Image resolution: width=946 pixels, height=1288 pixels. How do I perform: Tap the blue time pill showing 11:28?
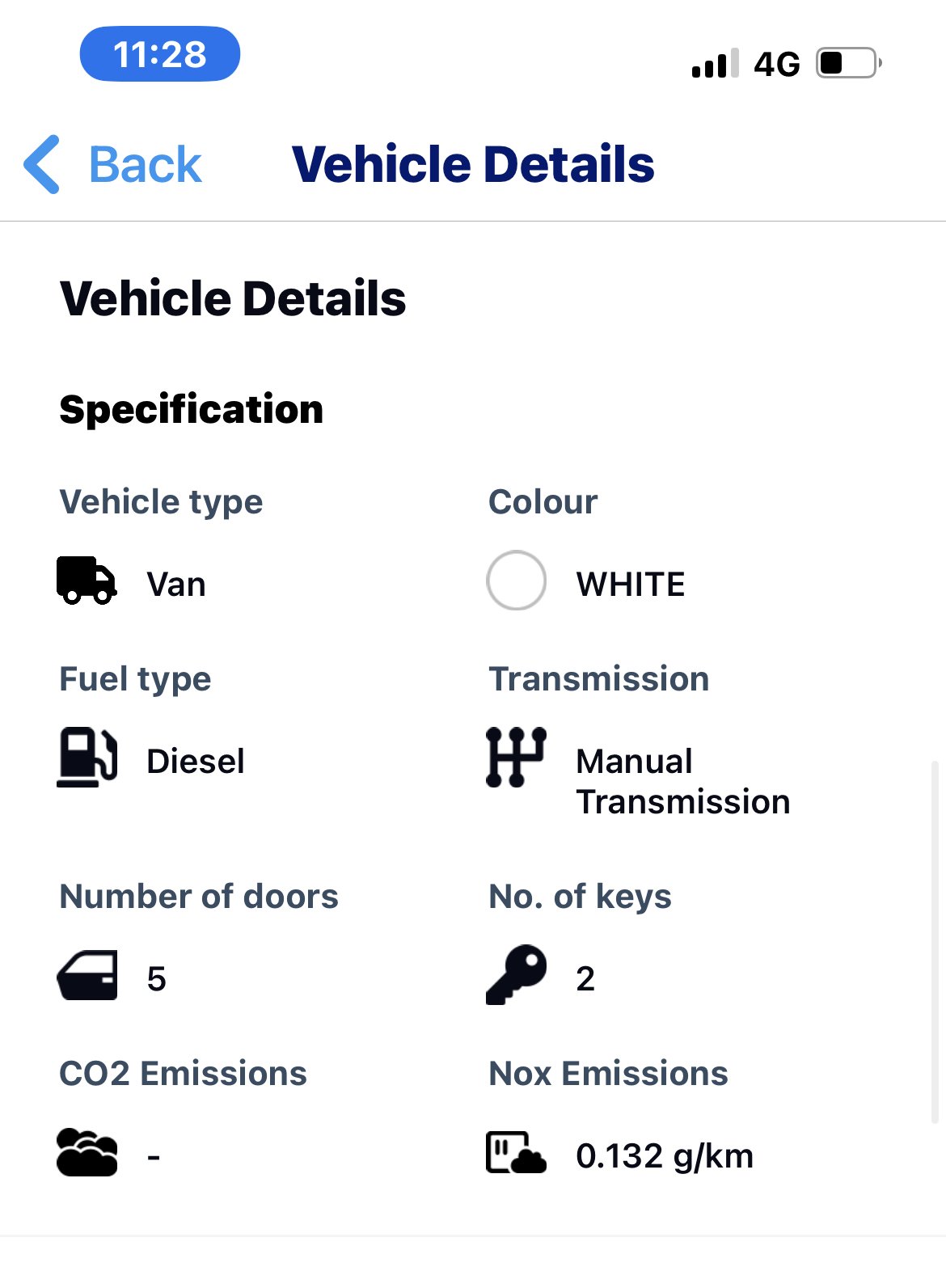(159, 53)
